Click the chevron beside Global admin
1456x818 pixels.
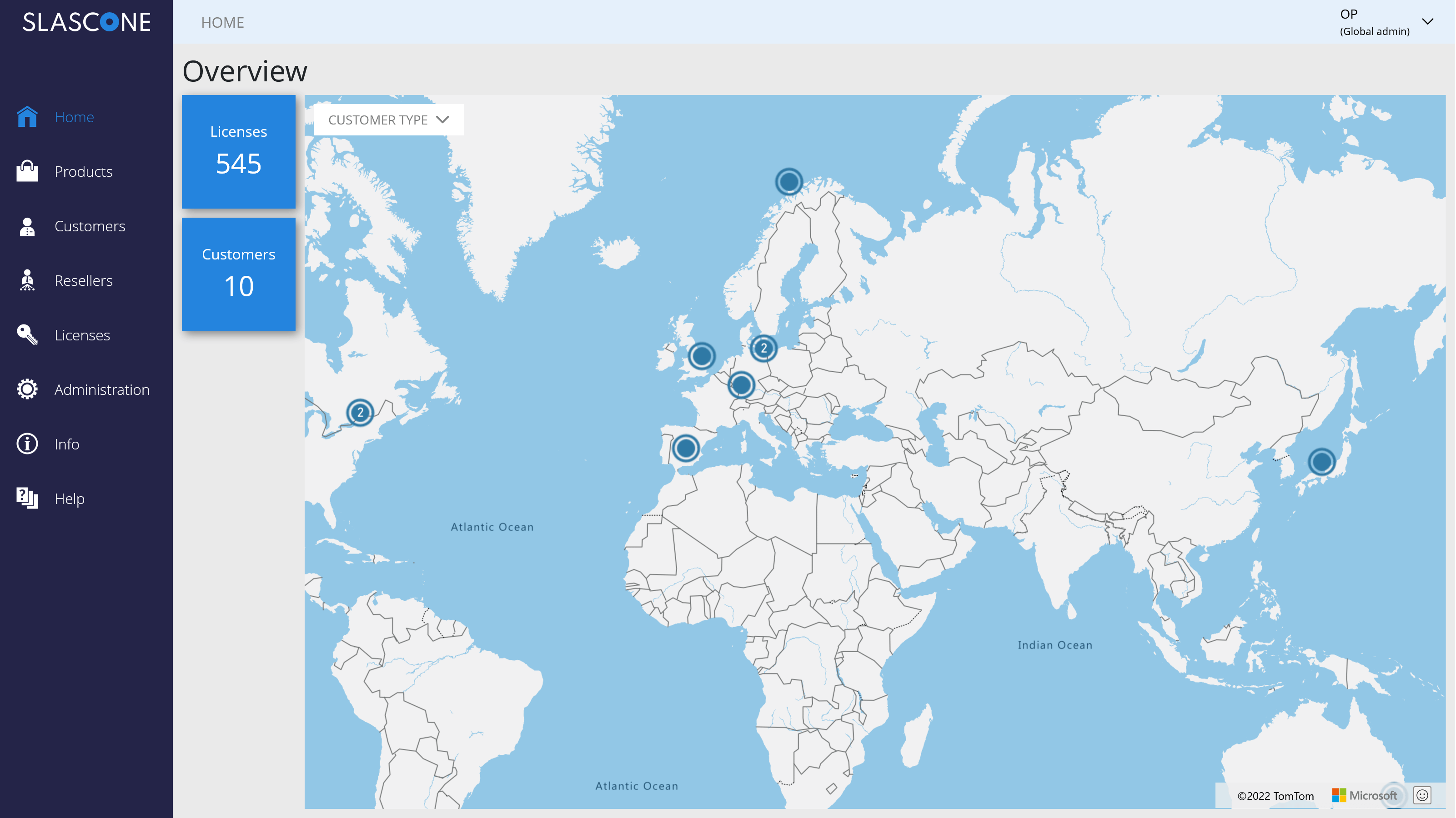pyautogui.click(x=1427, y=21)
